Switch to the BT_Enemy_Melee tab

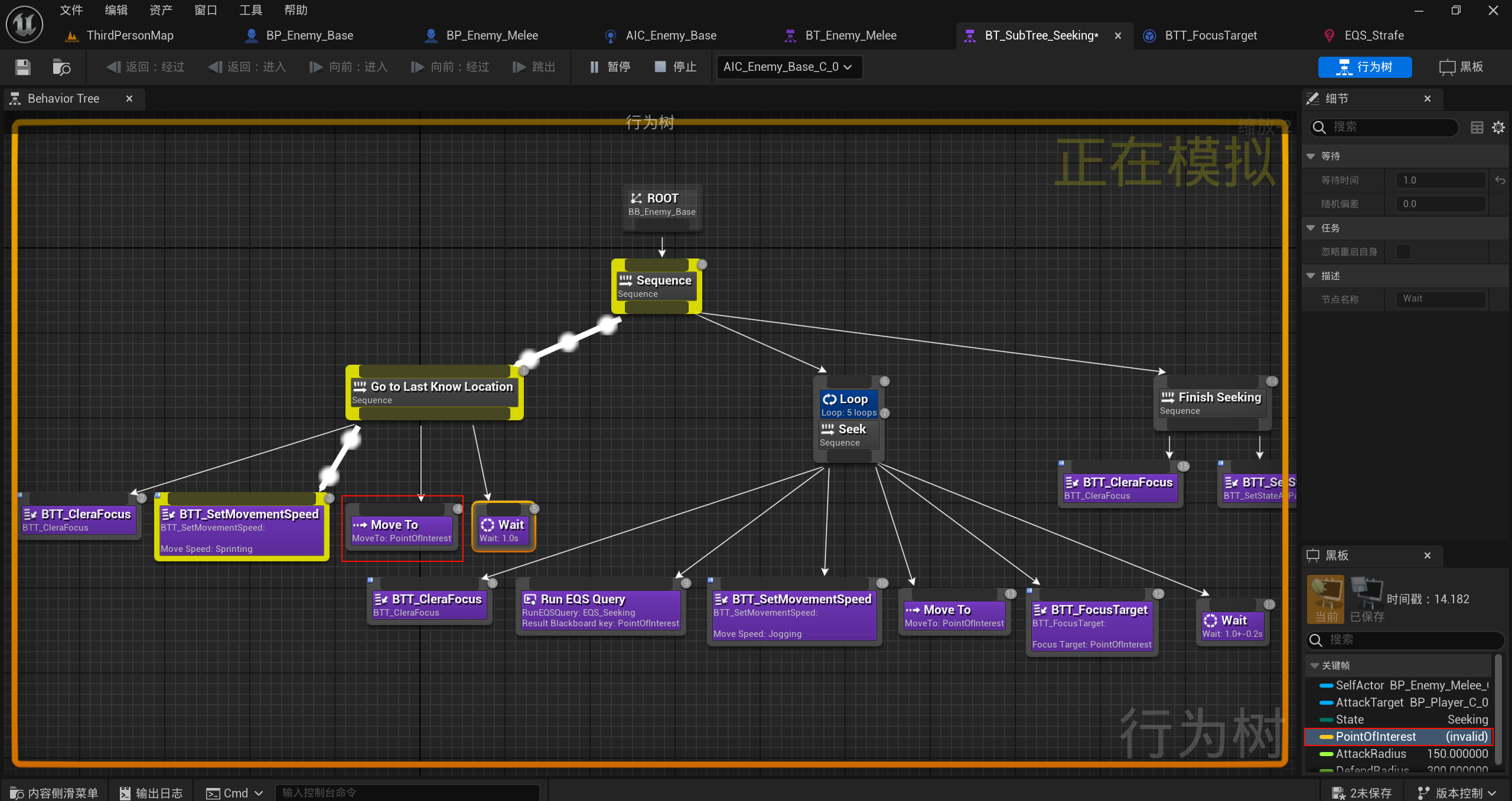click(850, 35)
